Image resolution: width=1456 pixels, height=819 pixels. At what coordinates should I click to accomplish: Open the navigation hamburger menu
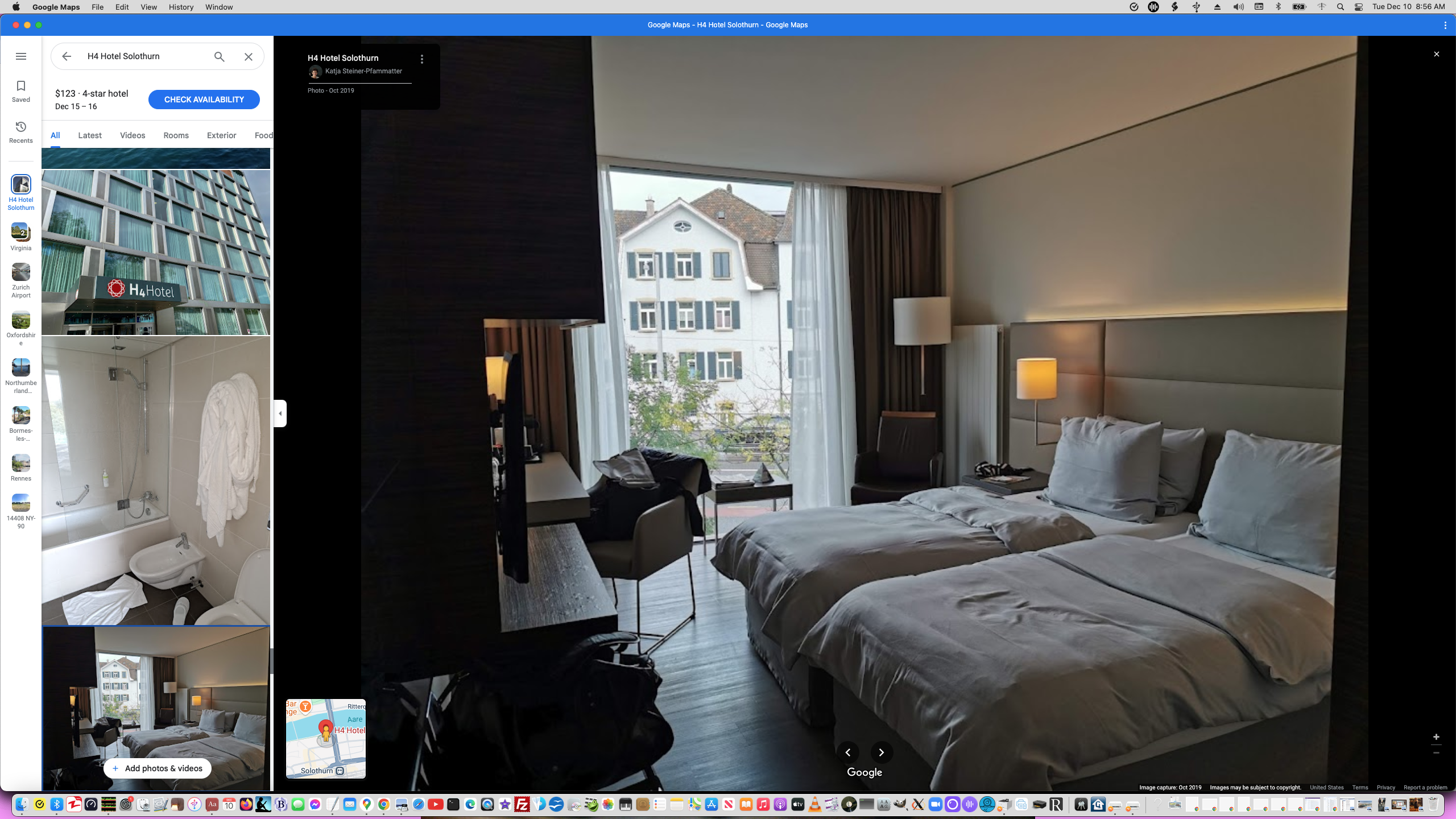21,56
